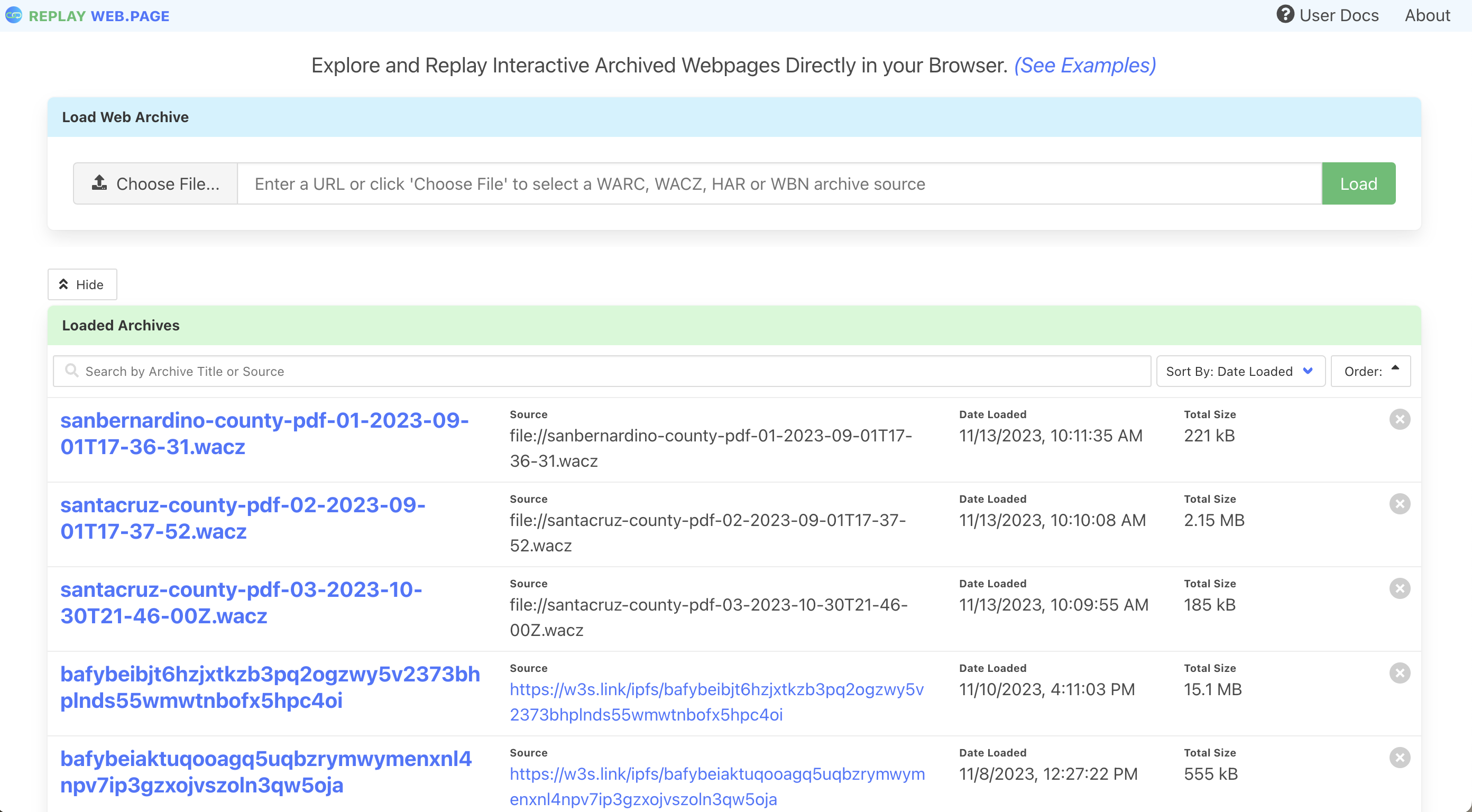Viewport: 1472px width, 812px height.
Task: Remove the santacruz-county-pdf-03 archive
Action: (x=1400, y=588)
